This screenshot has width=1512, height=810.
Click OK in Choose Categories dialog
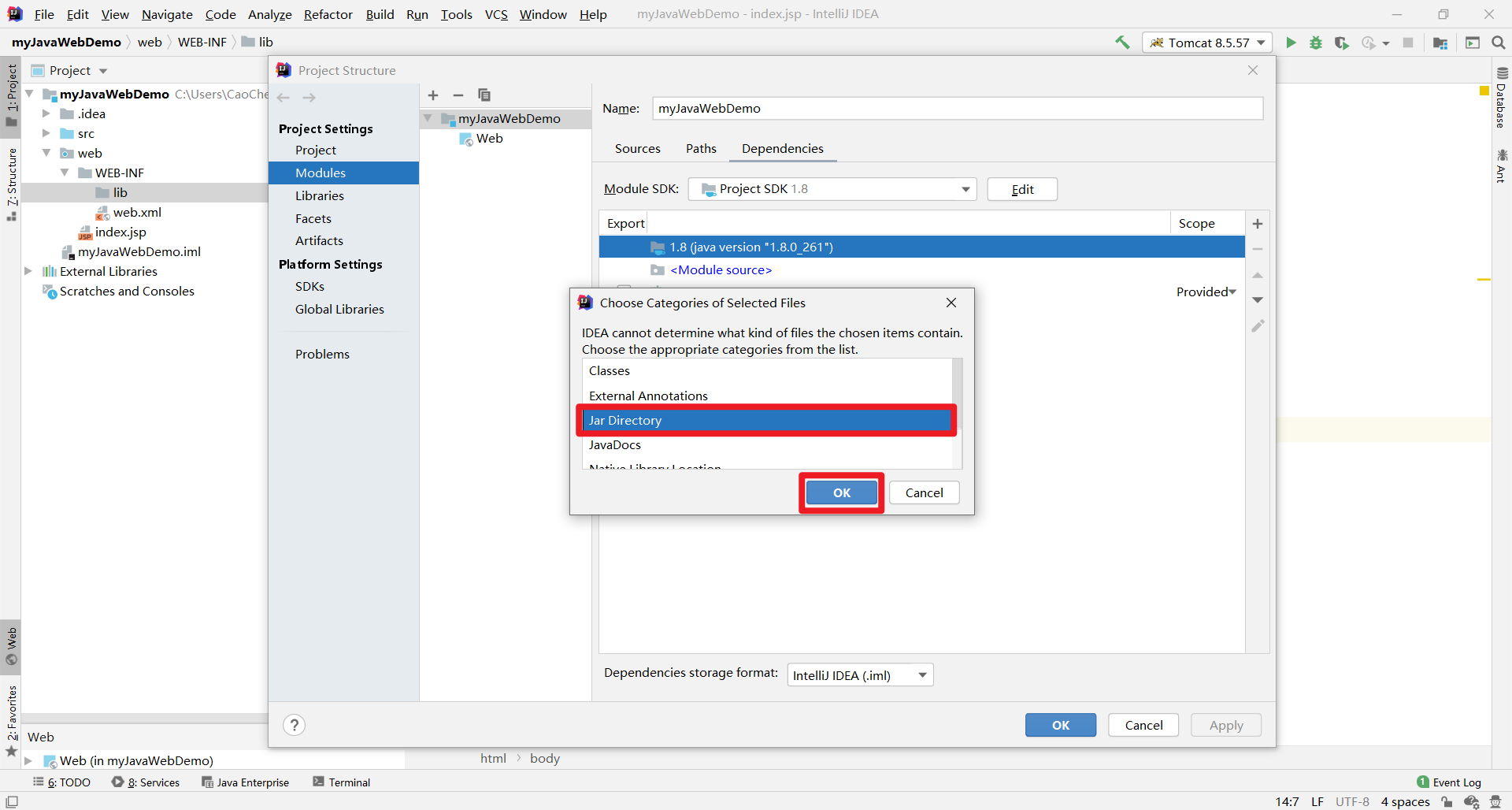[842, 492]
